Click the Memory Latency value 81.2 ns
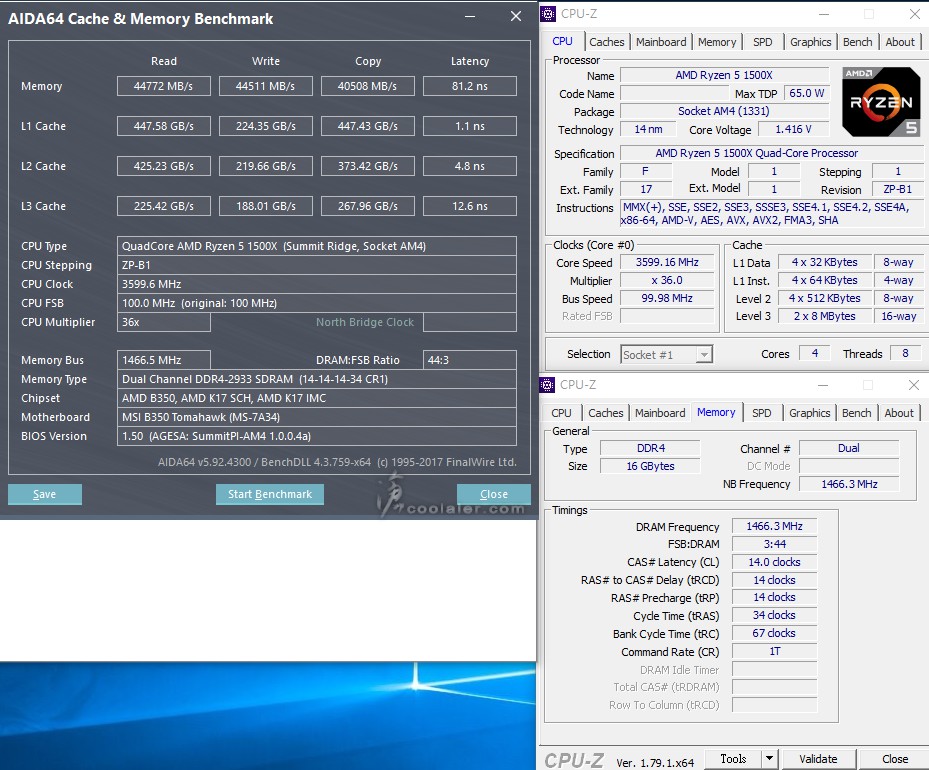Image resolution: width=929 pixels, height=770 pixels. [470, 86]
